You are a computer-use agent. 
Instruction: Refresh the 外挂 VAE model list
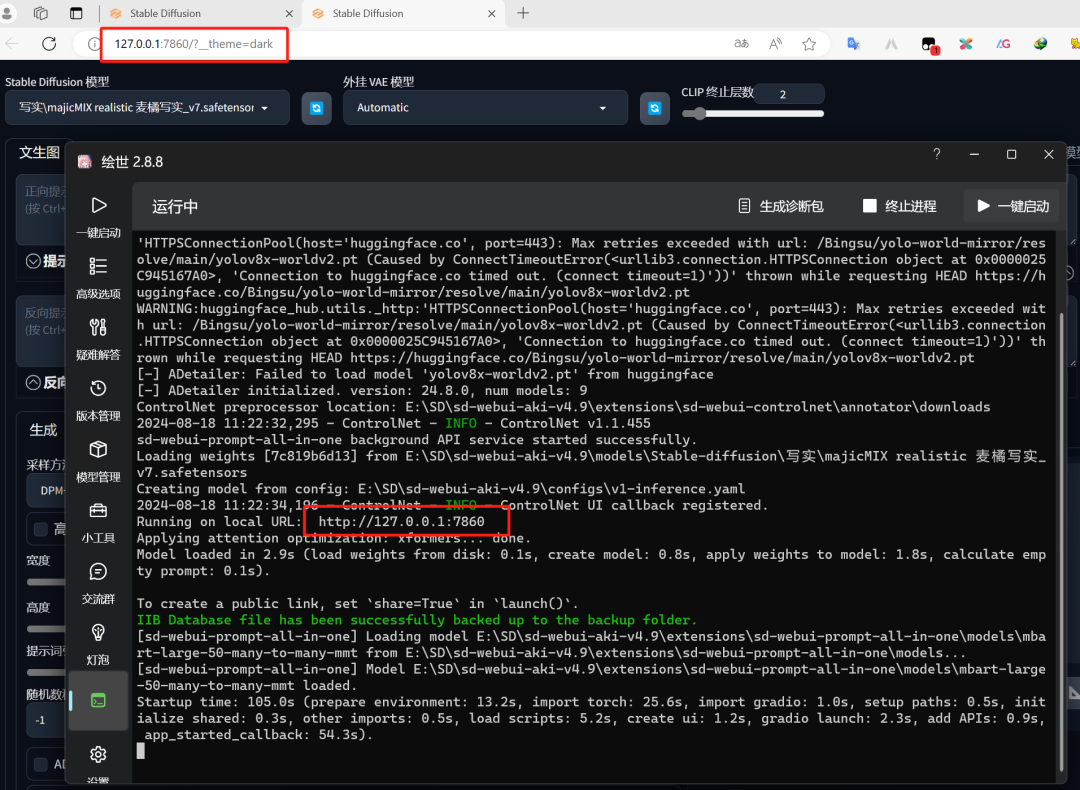[655, 108]
